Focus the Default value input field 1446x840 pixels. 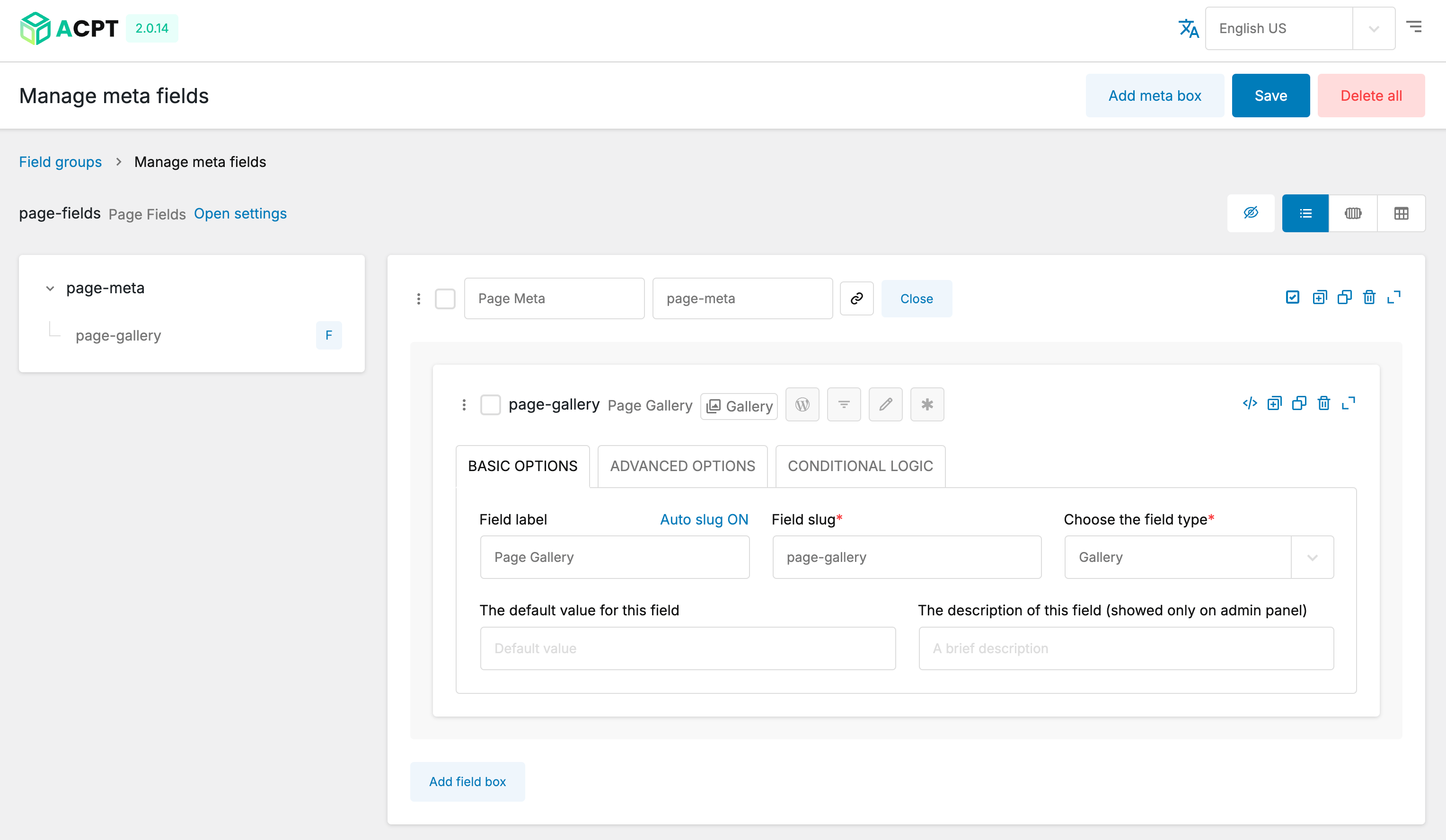click(688, 648)
